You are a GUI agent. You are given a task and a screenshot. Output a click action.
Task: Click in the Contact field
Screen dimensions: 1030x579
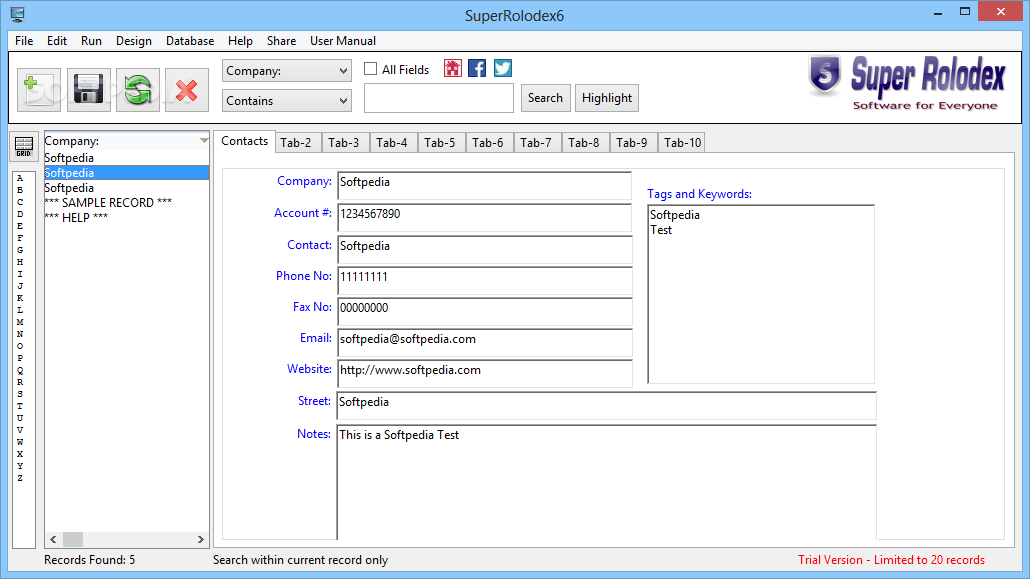[485, 249]
